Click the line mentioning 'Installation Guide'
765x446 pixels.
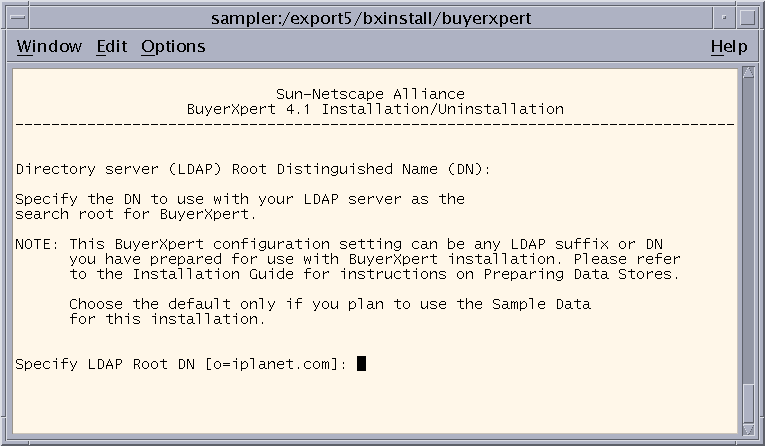(374, 274)
